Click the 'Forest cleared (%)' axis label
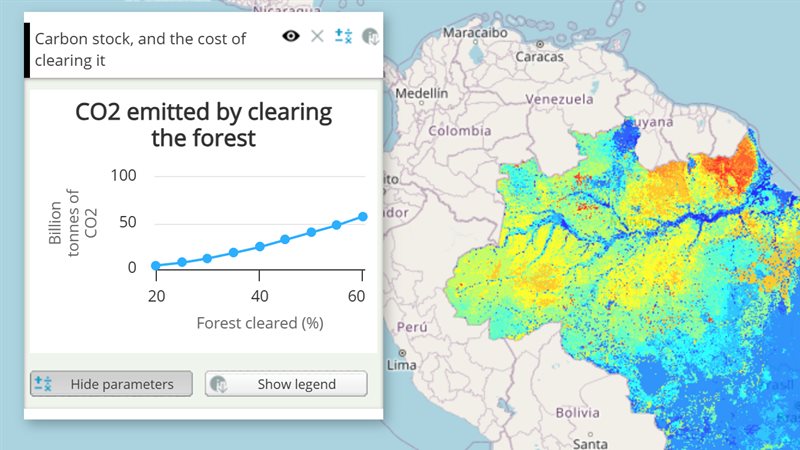This screenshot has height=450, width=800. [x=260, y=323]
